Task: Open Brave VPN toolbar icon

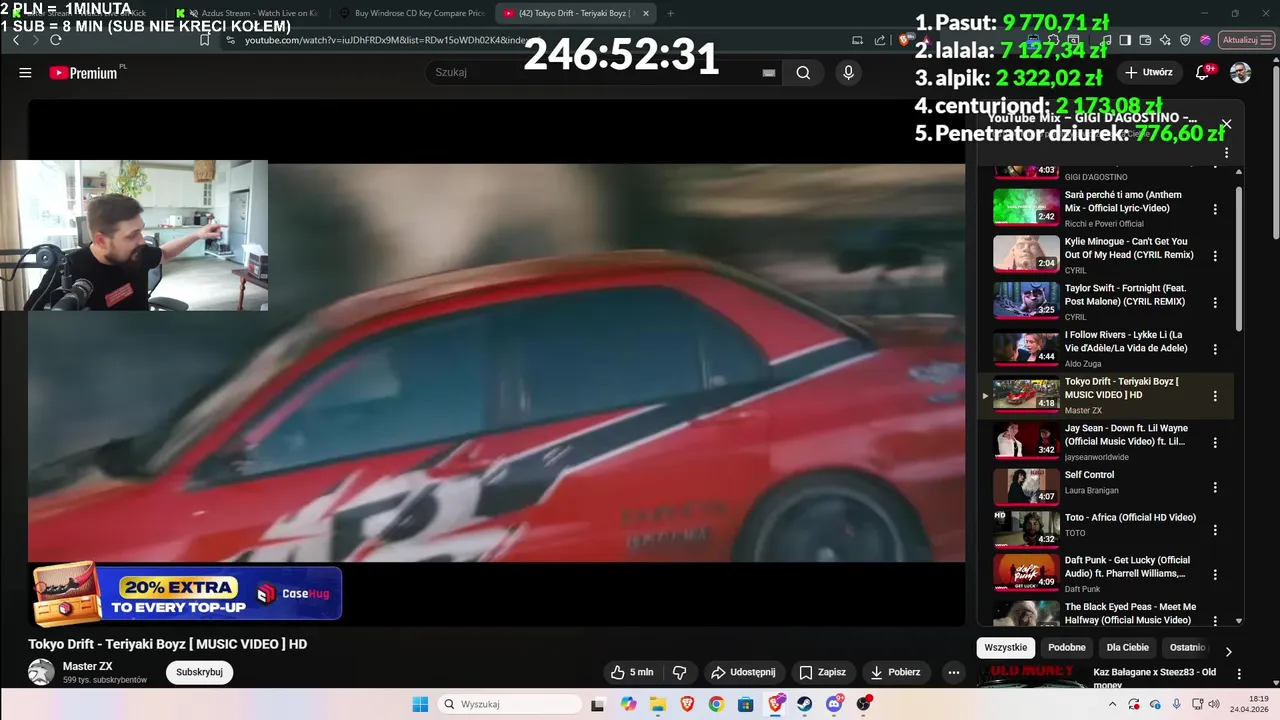Action: click(1186, 40)
